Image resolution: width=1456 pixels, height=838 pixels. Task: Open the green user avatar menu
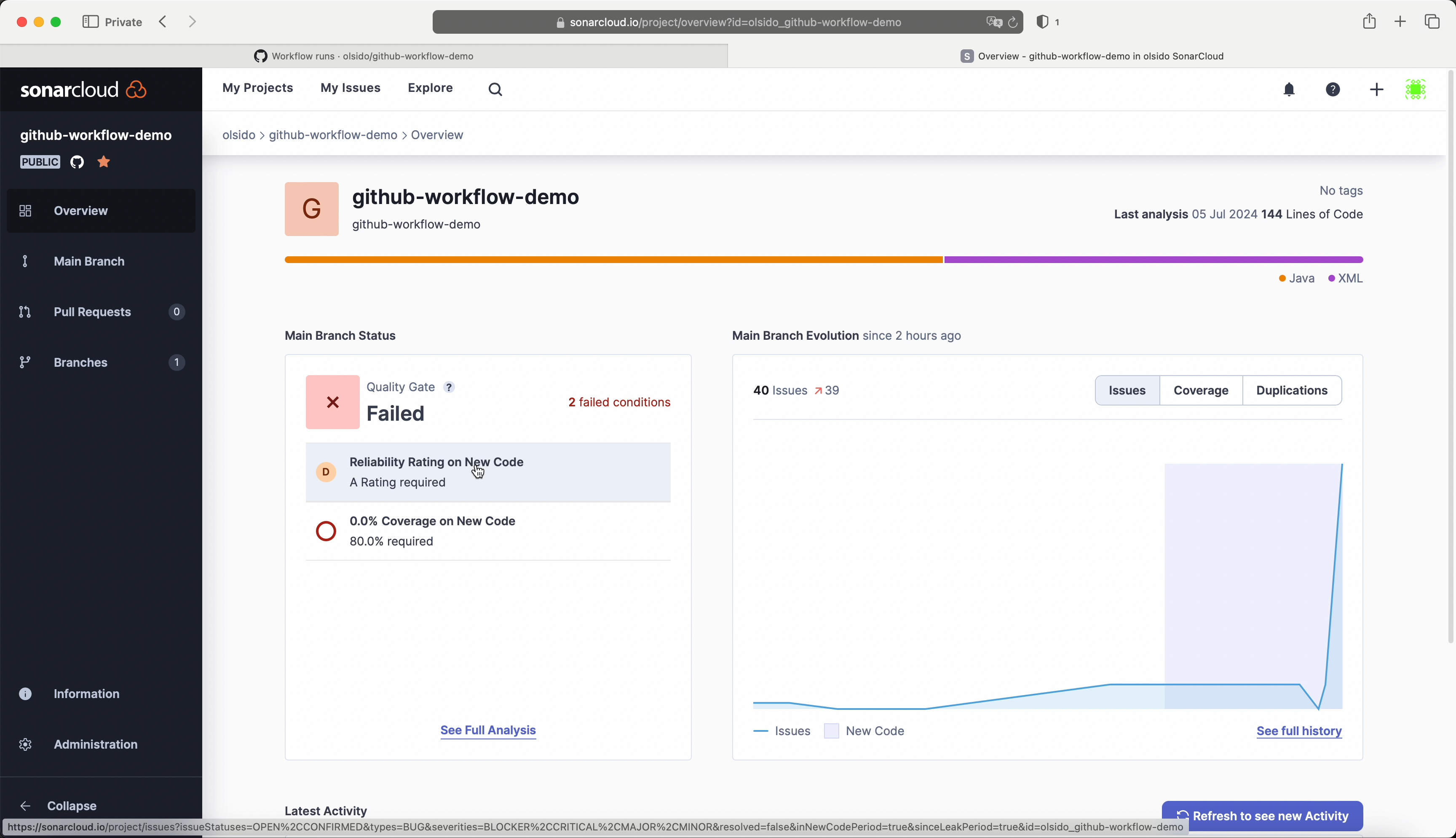click(x=1415, y=89)
